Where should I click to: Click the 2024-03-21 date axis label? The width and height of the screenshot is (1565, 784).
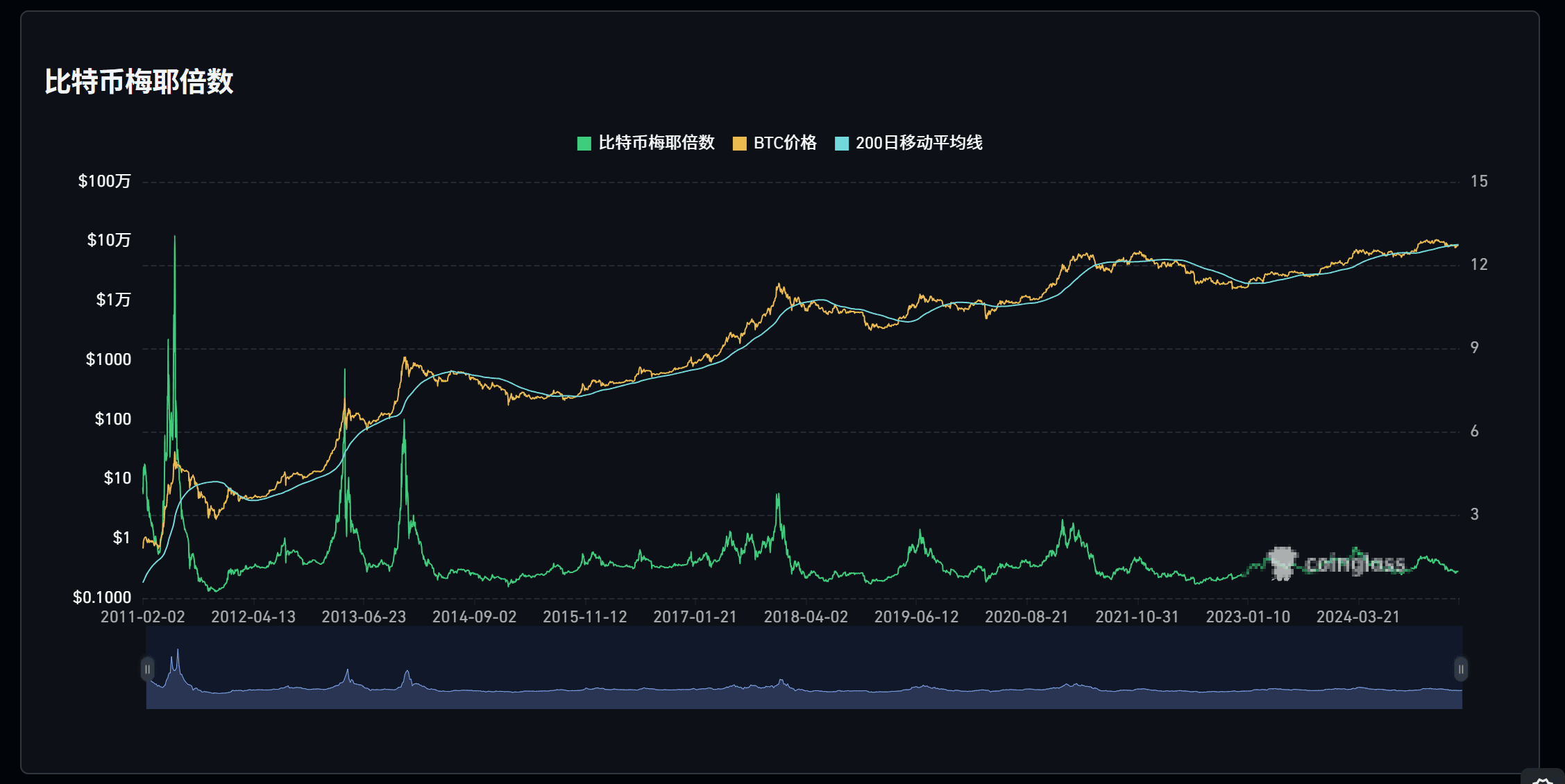click(x=1357, y=617)
